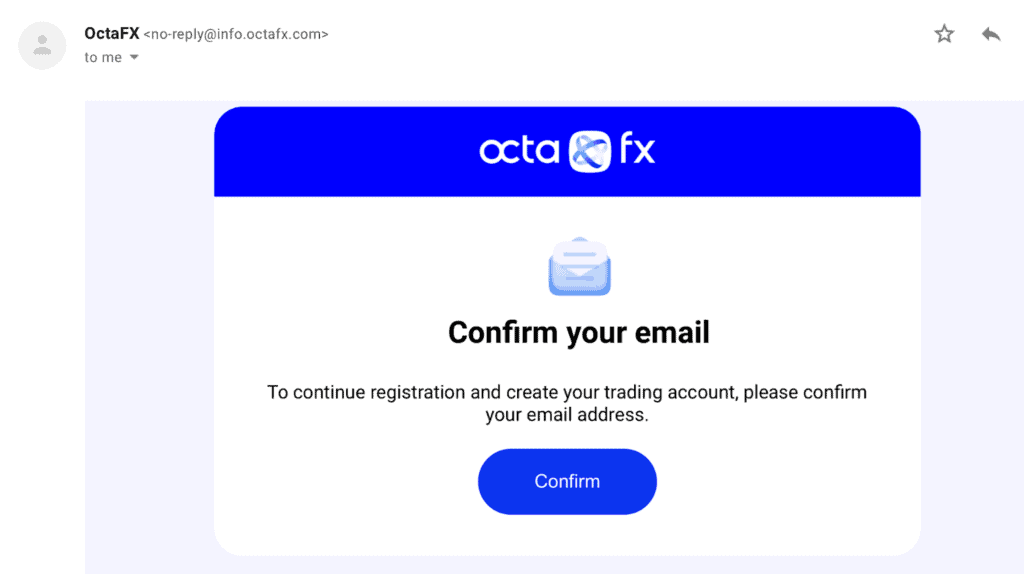Click the "your email address." text line
The width and height of the screenshot is (1024, 574).
point(567,415)
